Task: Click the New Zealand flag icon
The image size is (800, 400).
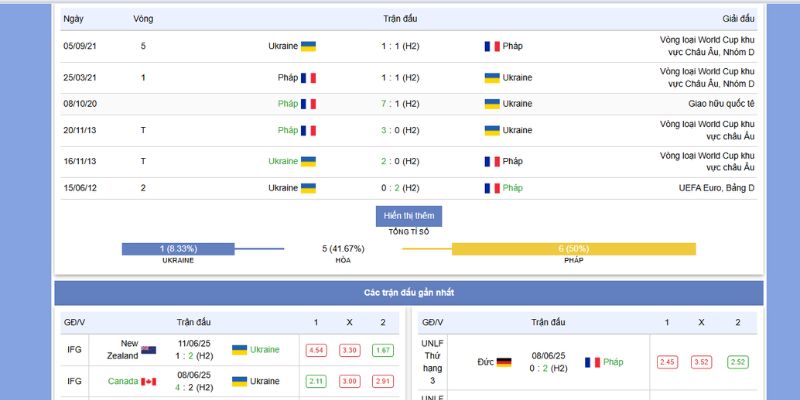Action: (x=148, y=350)
